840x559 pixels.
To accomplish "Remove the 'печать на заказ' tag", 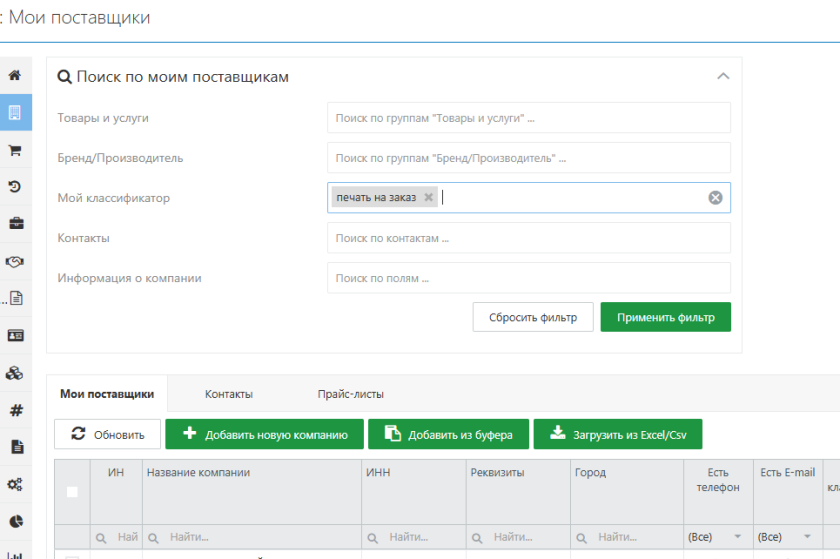I will pos(429,198).
